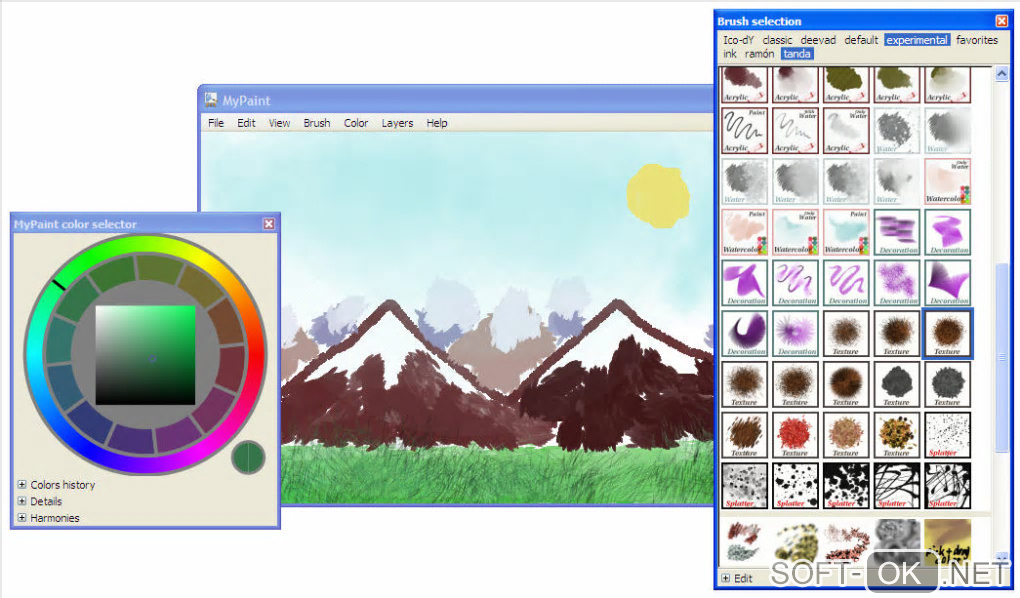Show the 'favorites' brush group
This screenshot has width=1020, height=598.
(977, 40)
